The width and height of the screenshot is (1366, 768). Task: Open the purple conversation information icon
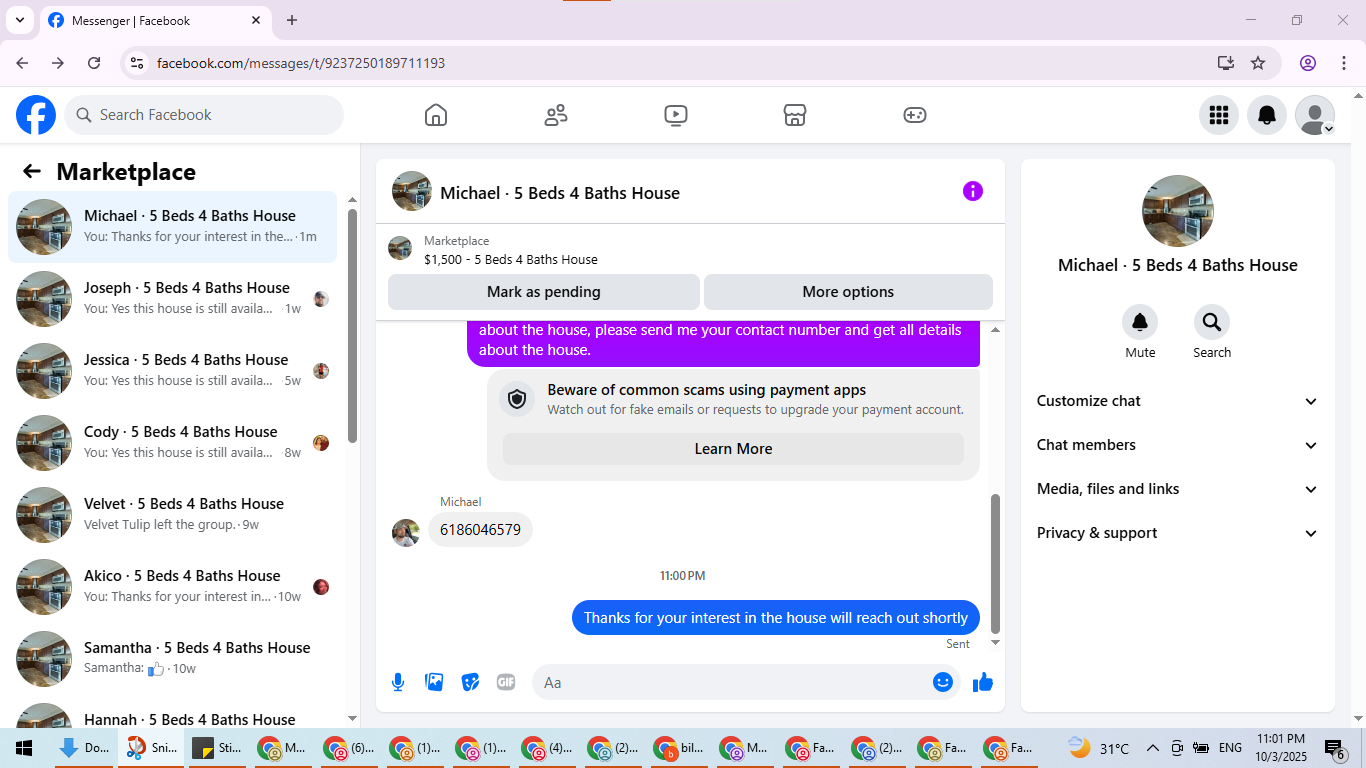pyautogui.click(x=973, y=191)
